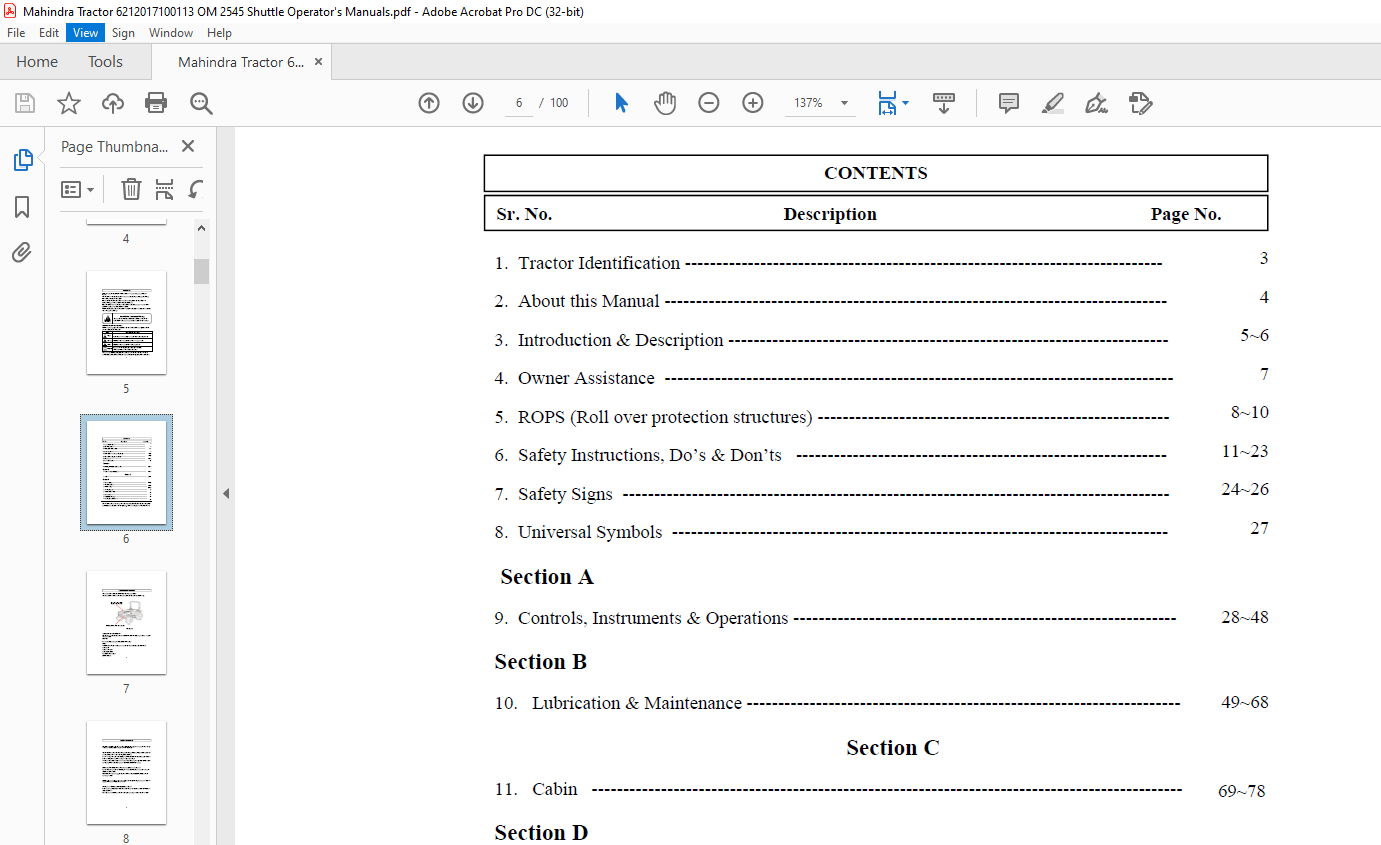1381x845 pixels.
Task: Open the Bookmarks panel
Action: click(x=22, y=207)
